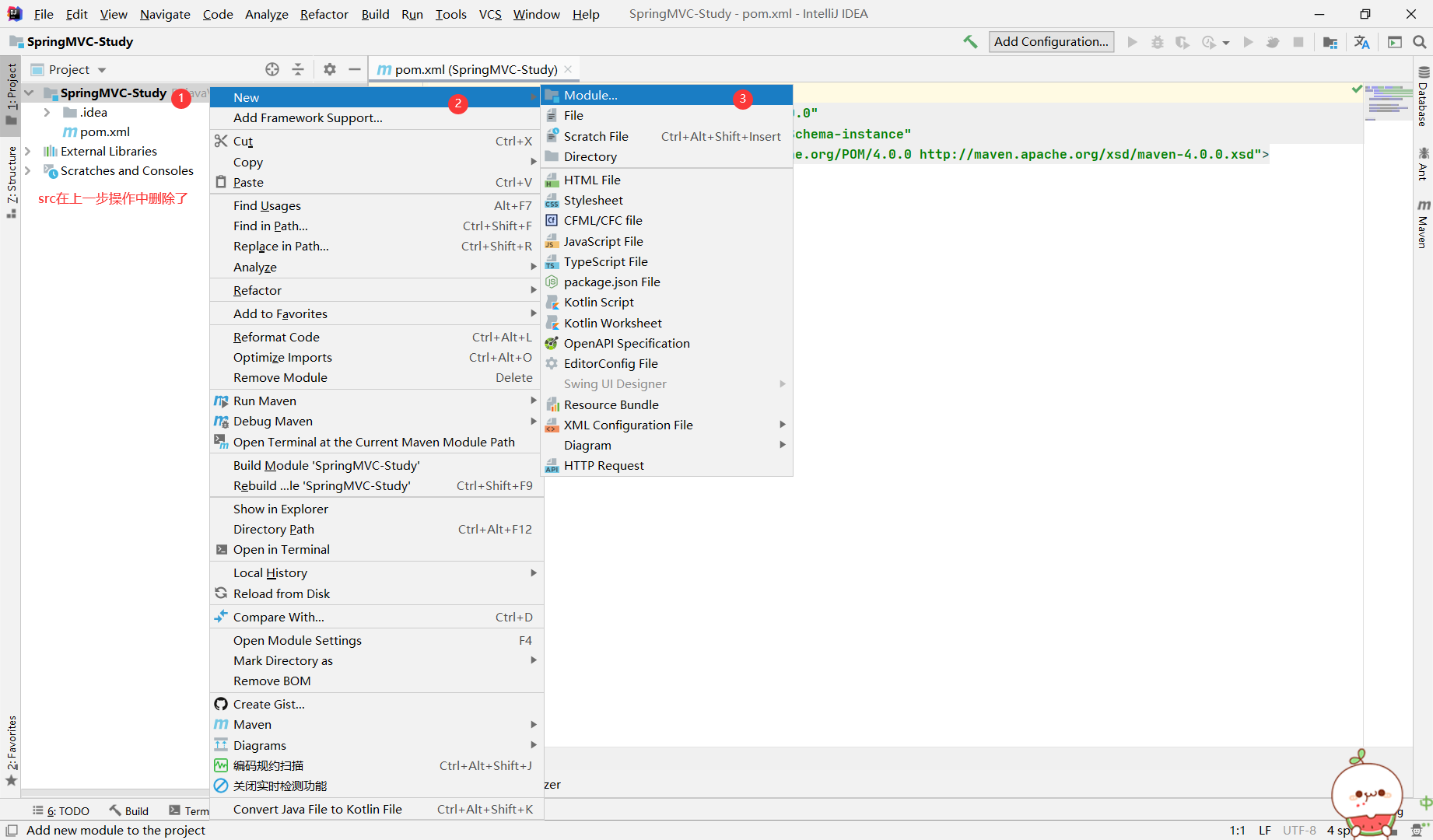Open the Database tool window
1433x840 pixels.
(1424, 96)
